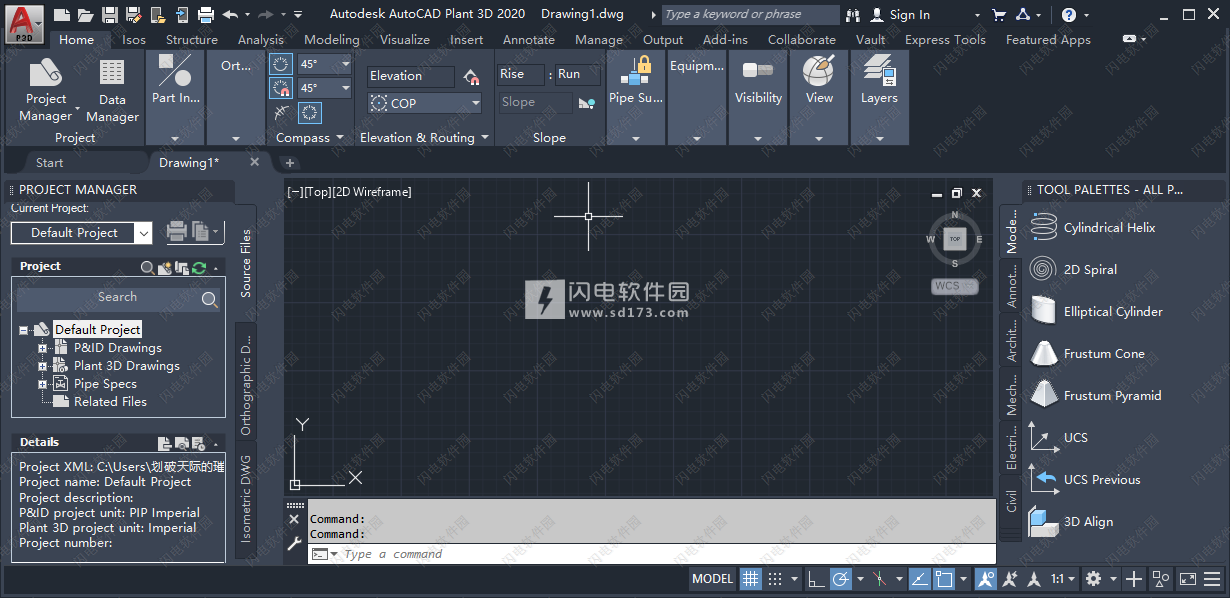Screen dimensions: 1230x598
Task: Click the UCS Previous tool
Action: point(1101,480)
